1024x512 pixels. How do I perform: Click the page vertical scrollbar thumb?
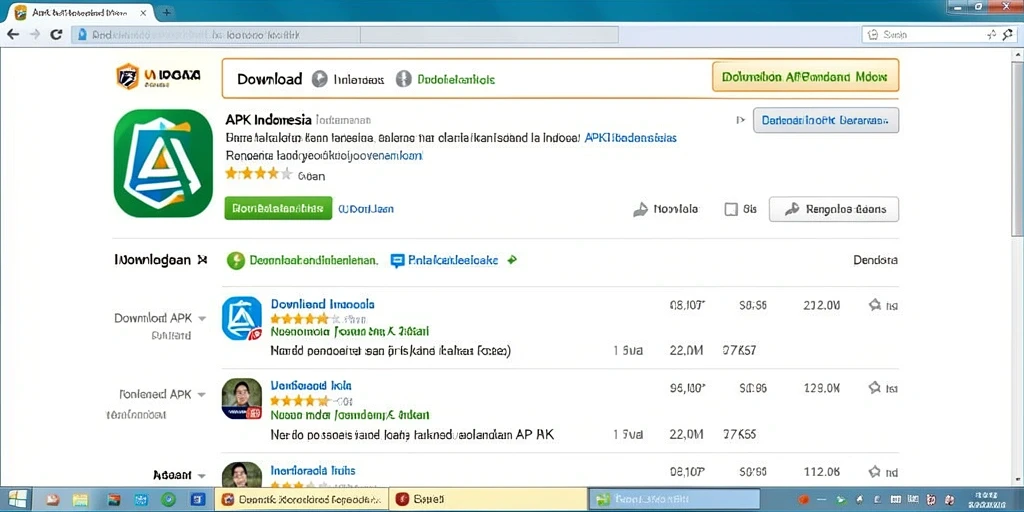[x=1017, y=149]
